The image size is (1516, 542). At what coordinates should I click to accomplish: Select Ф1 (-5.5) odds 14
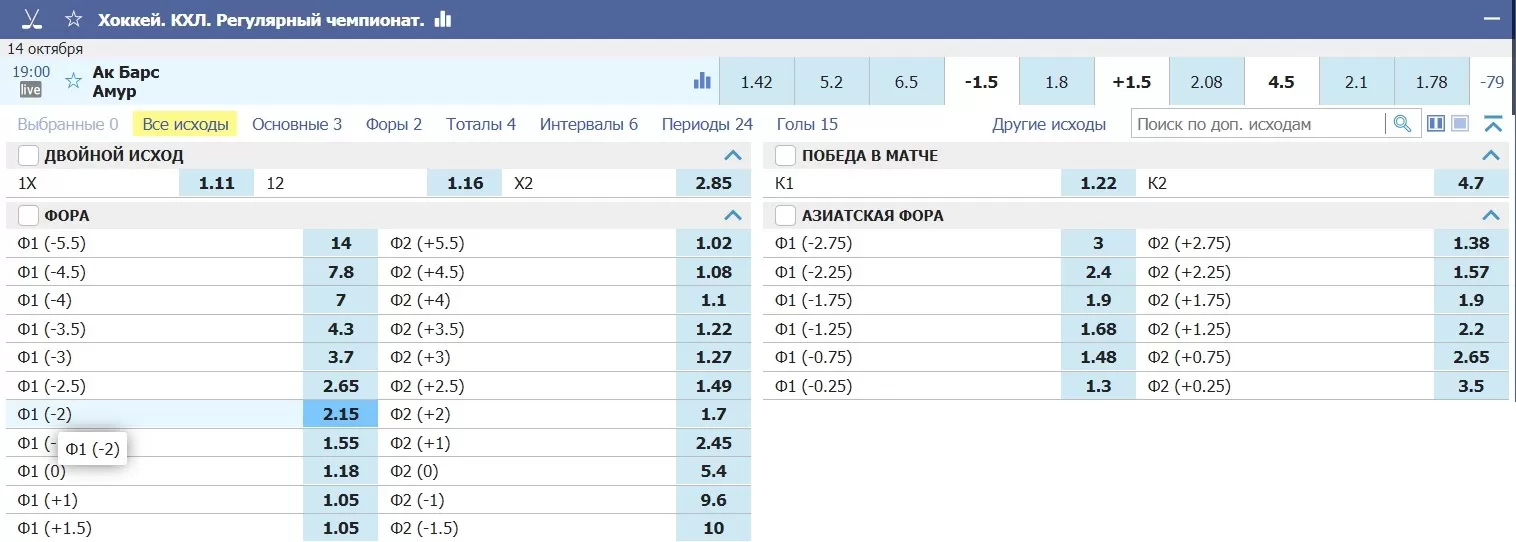(x=341, y=243)
